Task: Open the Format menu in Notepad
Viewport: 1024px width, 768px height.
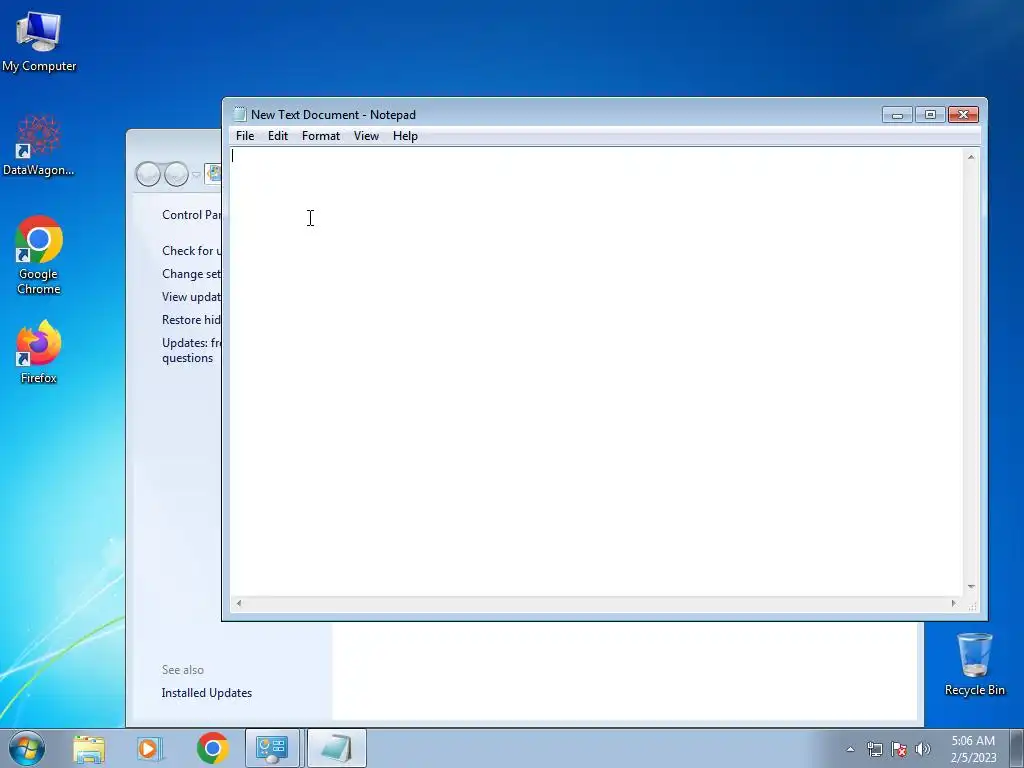Action: (x=321, y=136)
